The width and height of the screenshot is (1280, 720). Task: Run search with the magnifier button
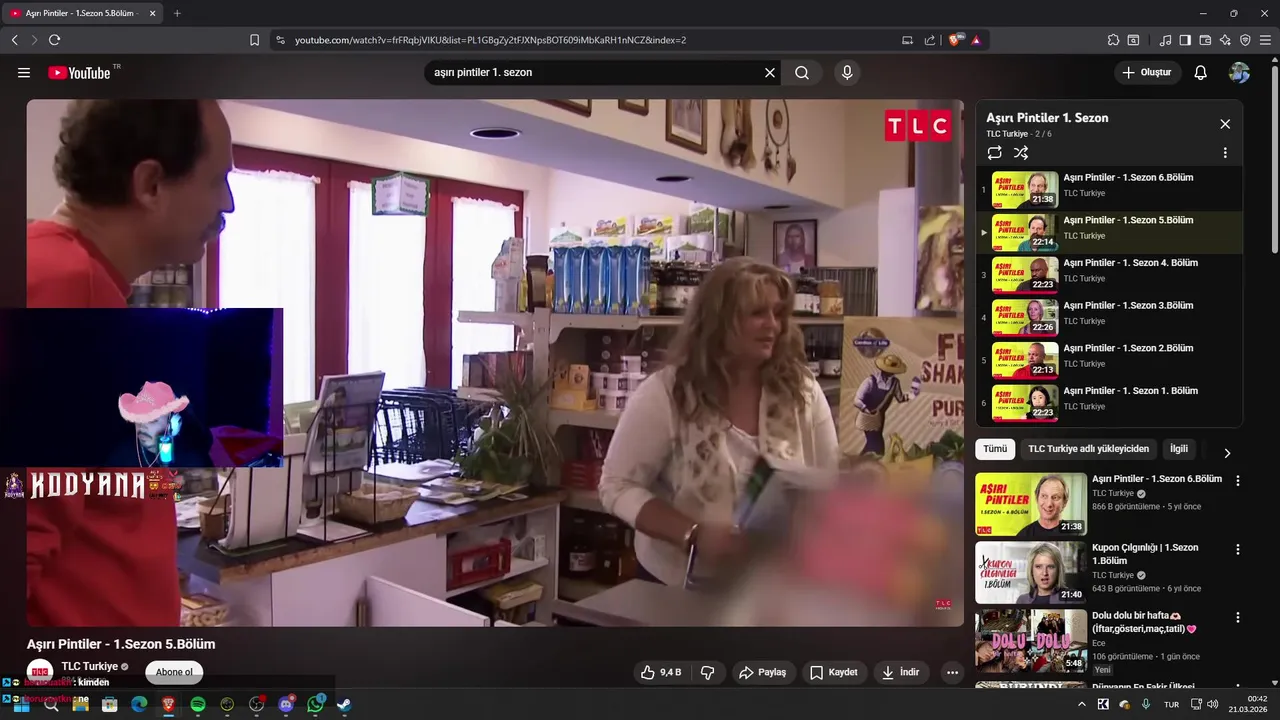pyautogui.click(x=802, y=73)
